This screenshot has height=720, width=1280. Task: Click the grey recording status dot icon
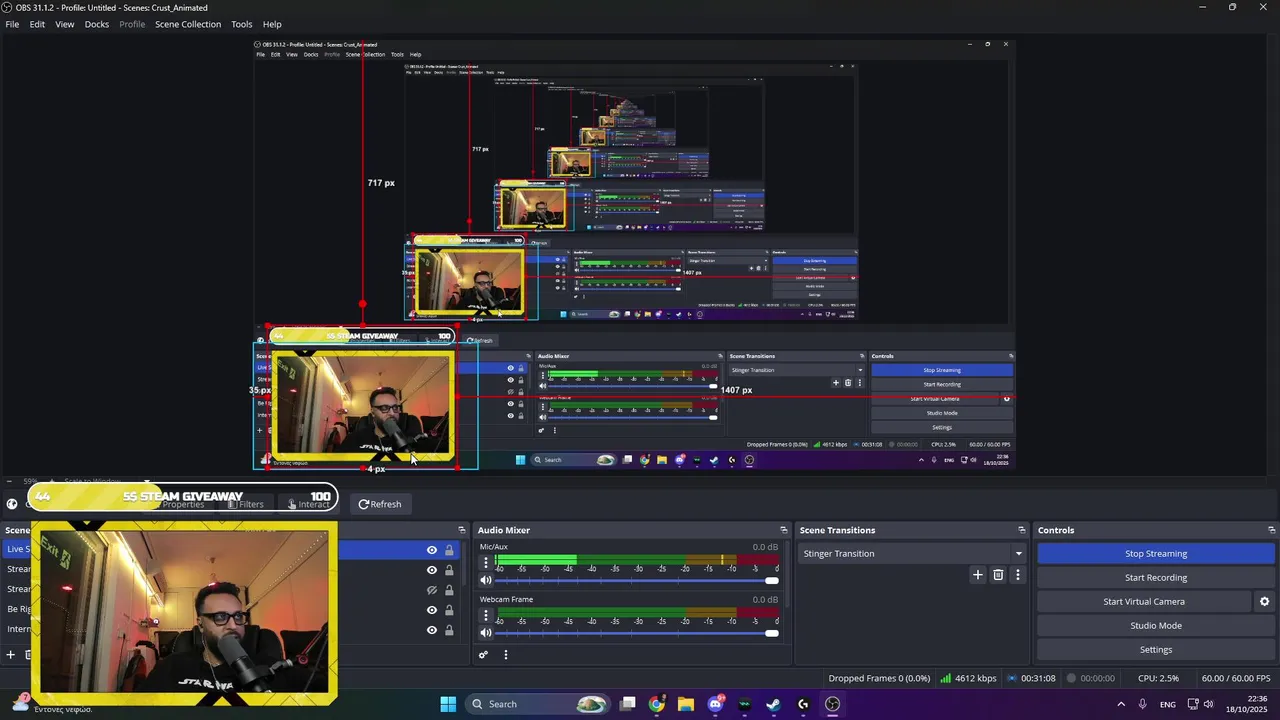point(1071,679)
